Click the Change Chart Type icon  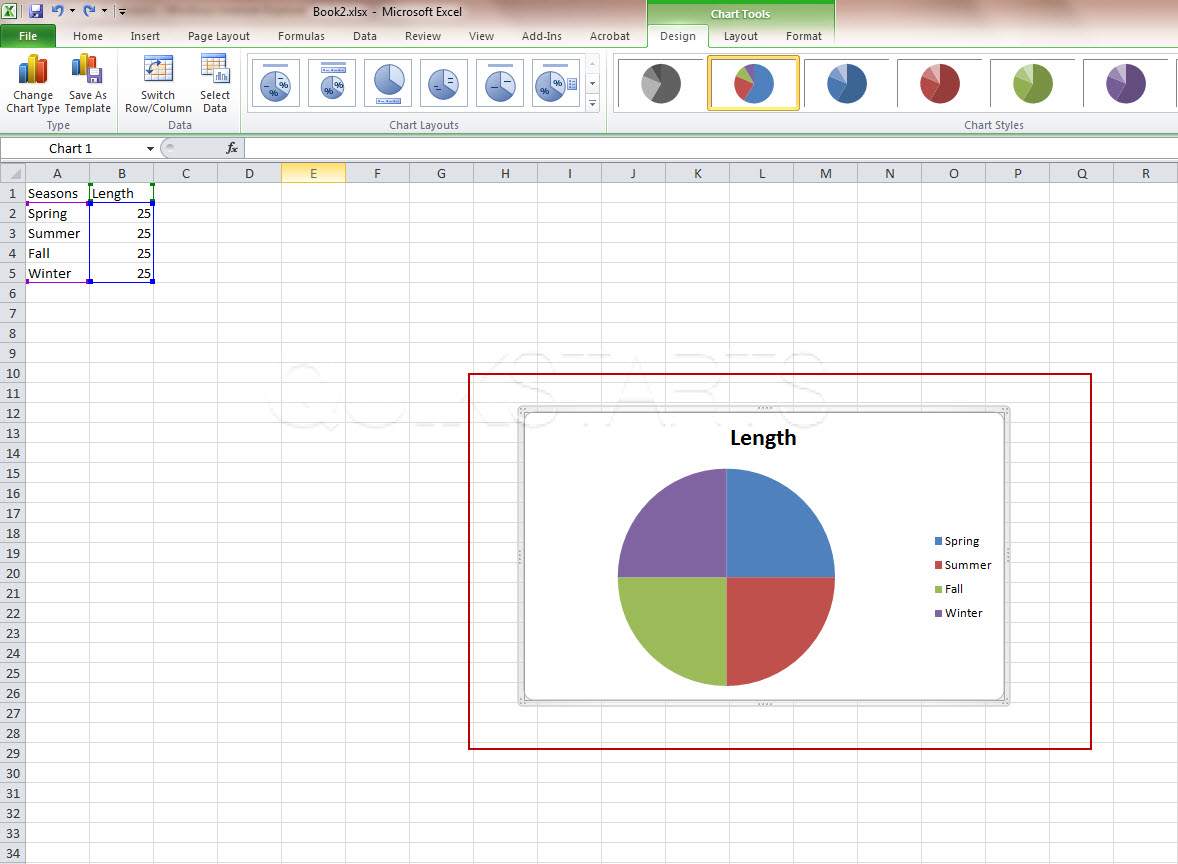(32, 84)
